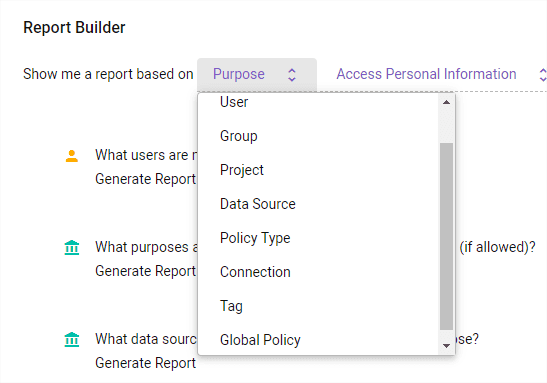Click the Report Builder heading

pos(74,28)
